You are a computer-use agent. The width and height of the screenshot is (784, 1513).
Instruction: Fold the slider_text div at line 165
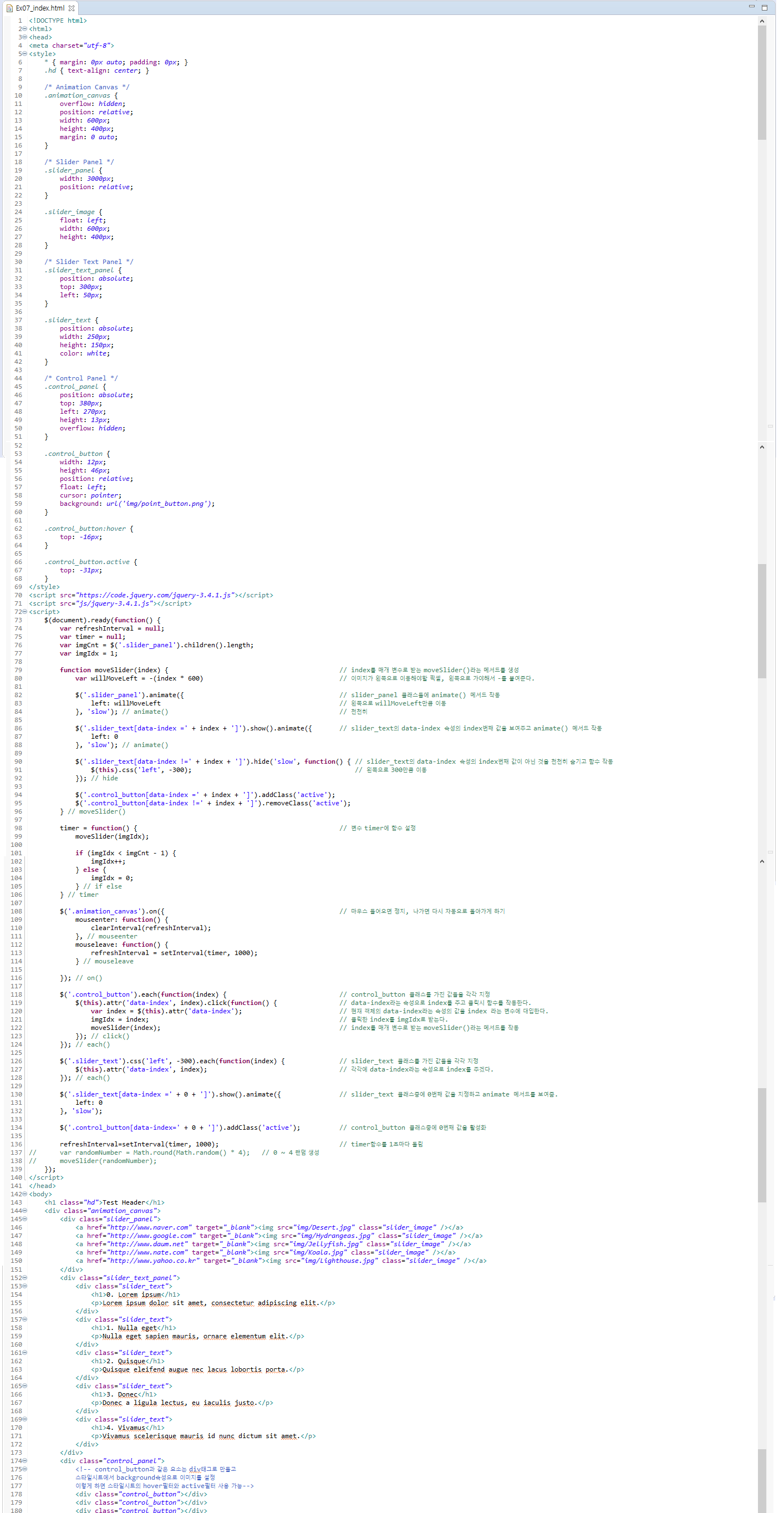point(24,1385)
